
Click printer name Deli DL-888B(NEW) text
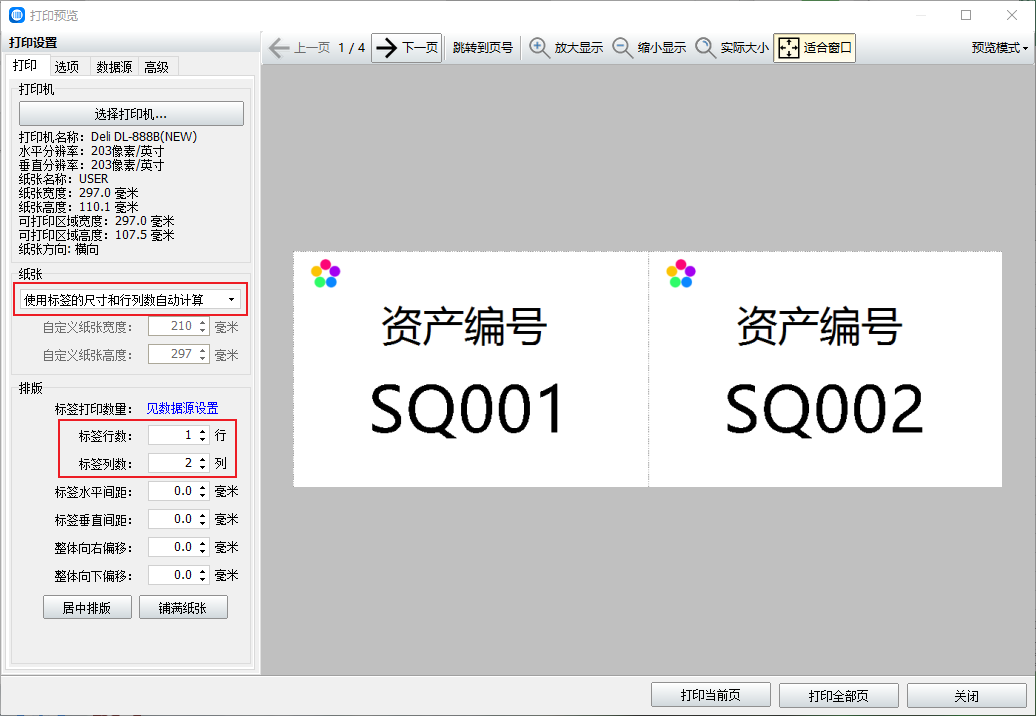(144, 137)
